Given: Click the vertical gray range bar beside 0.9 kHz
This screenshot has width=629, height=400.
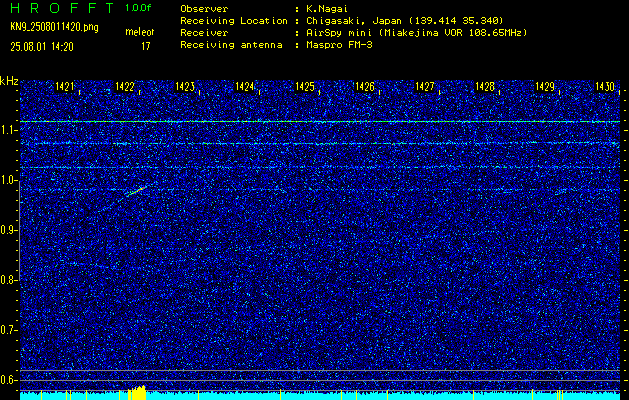Looking at the screenshot, I should [19, 231].
